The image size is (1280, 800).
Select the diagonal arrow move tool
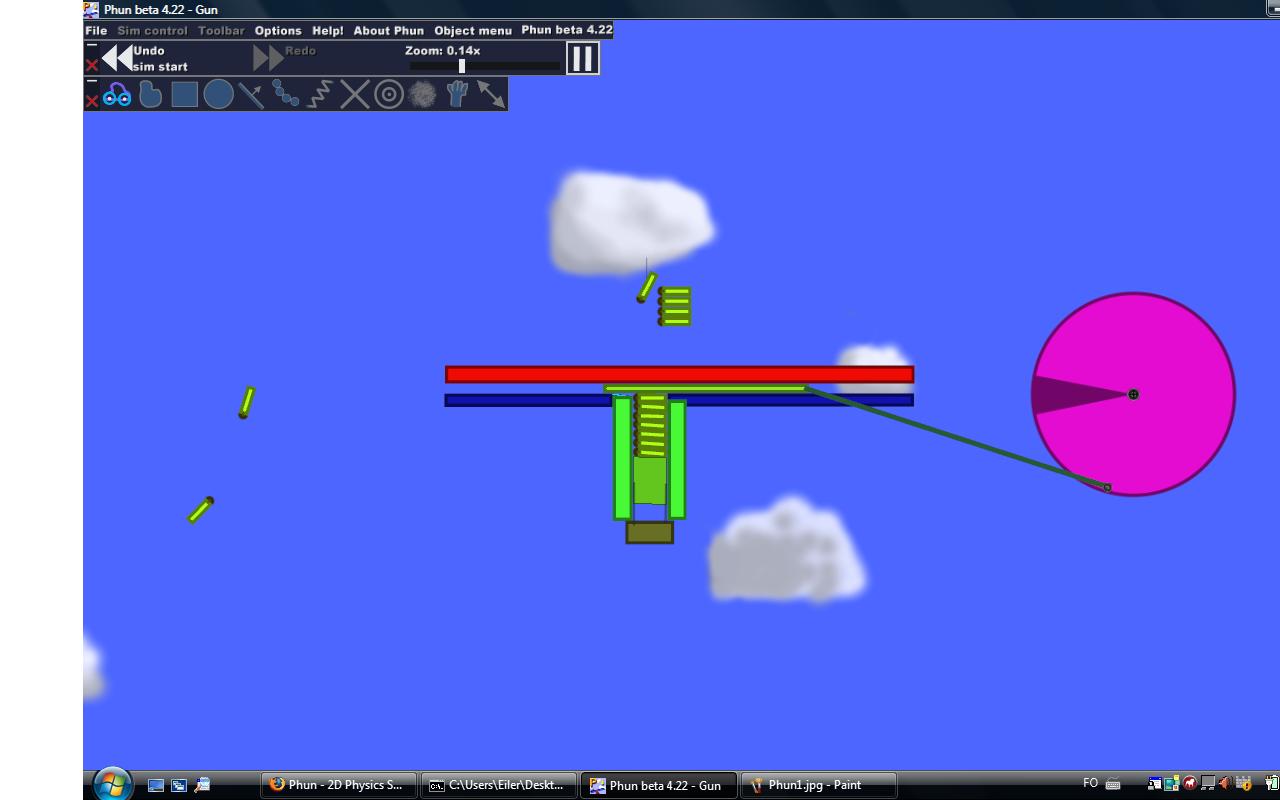click(491, 95)
